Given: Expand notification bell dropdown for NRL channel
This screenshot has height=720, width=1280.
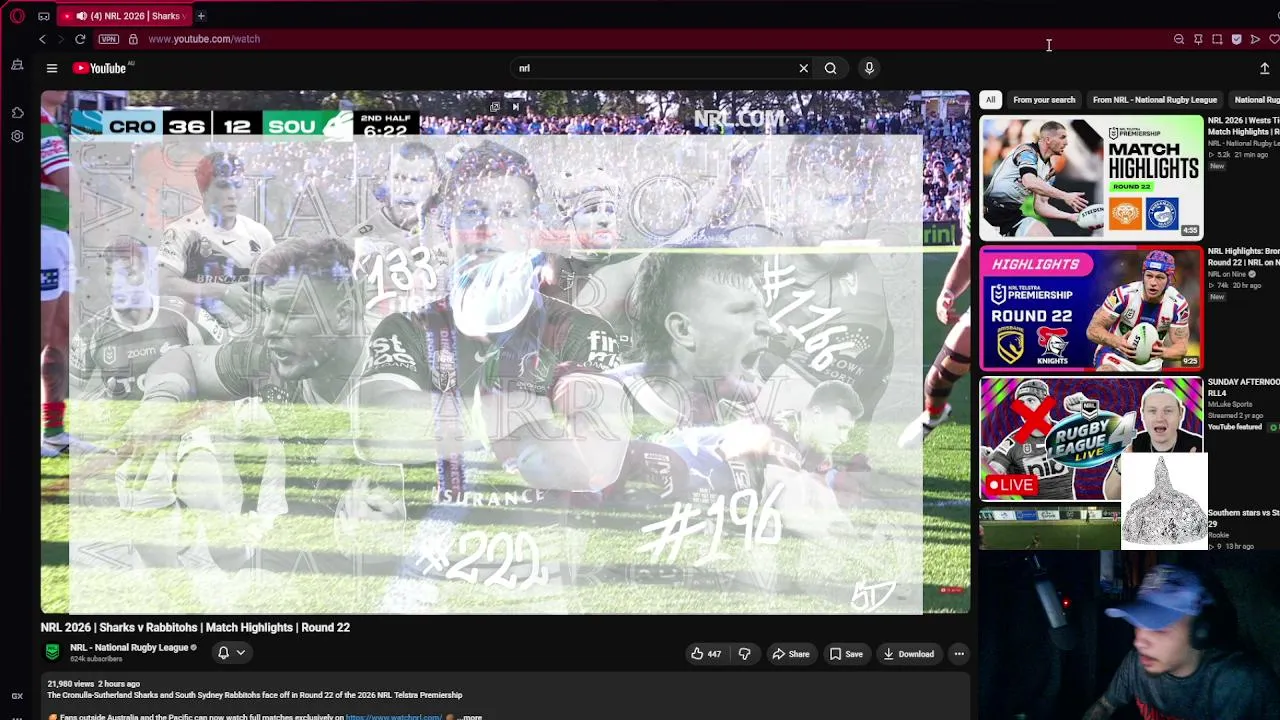Looking at the screenshot, I should tap(231, 653).
